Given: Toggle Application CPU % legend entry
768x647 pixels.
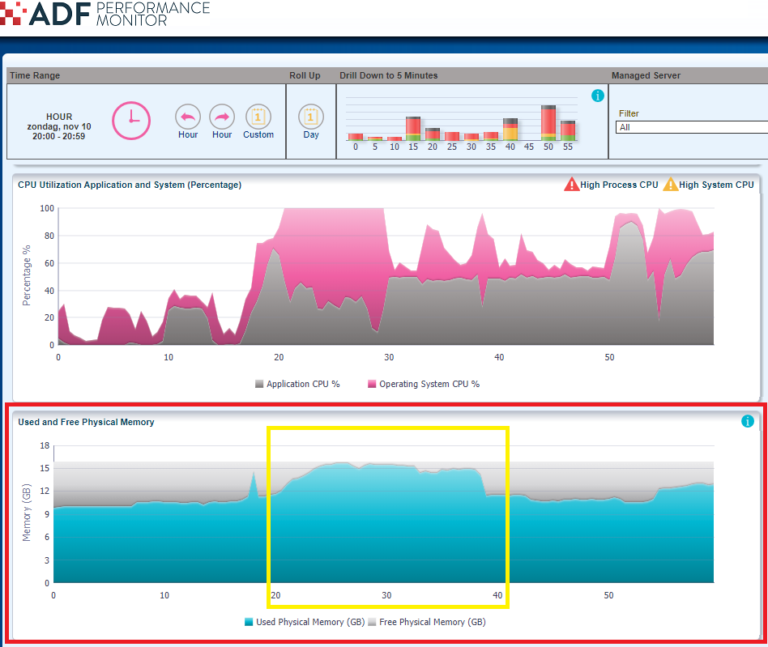Looking at the screenshot, I should pyautogui.click(x=297, y=384).
